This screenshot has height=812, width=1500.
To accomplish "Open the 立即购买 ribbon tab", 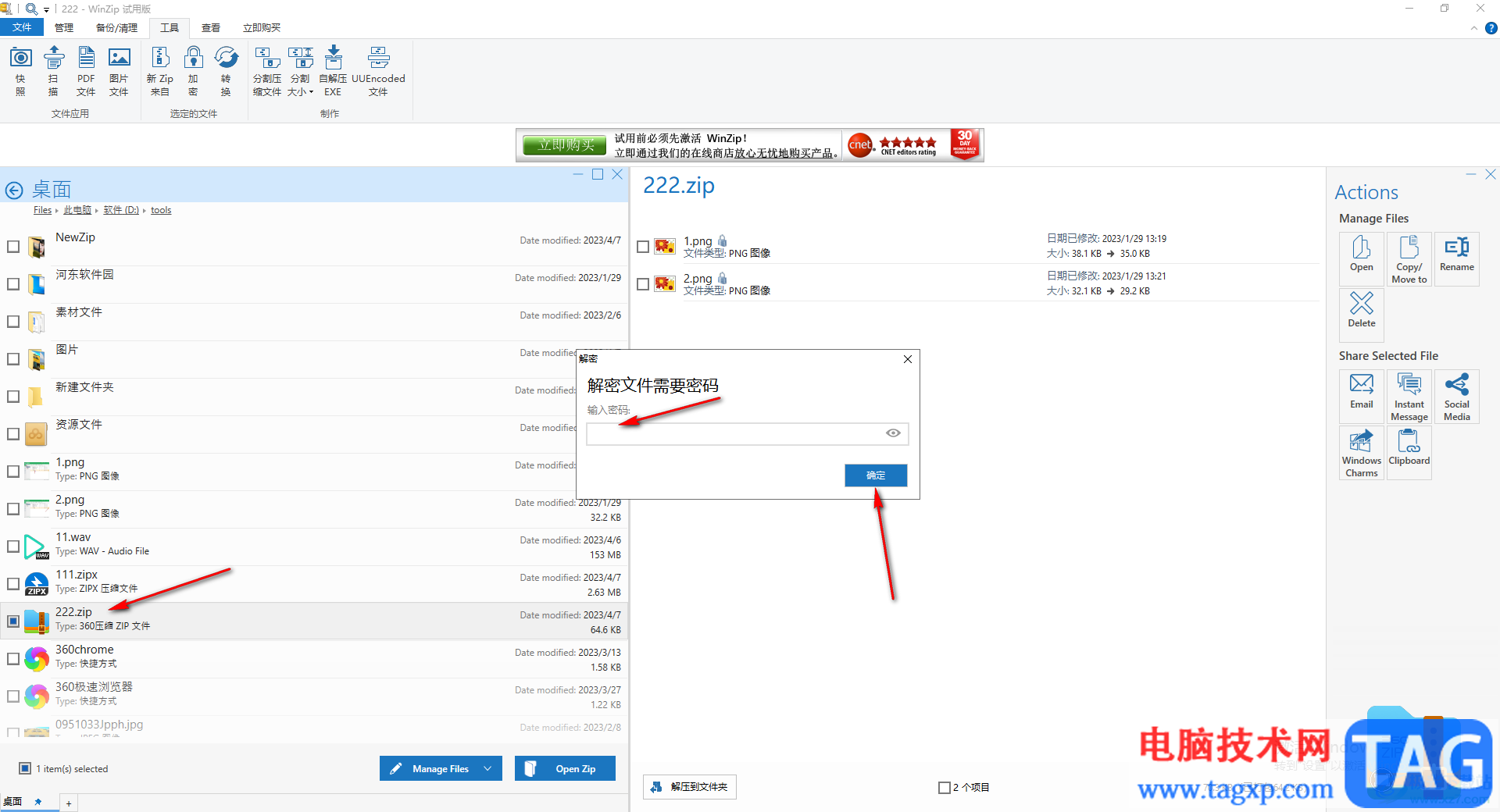I will 262,27.
